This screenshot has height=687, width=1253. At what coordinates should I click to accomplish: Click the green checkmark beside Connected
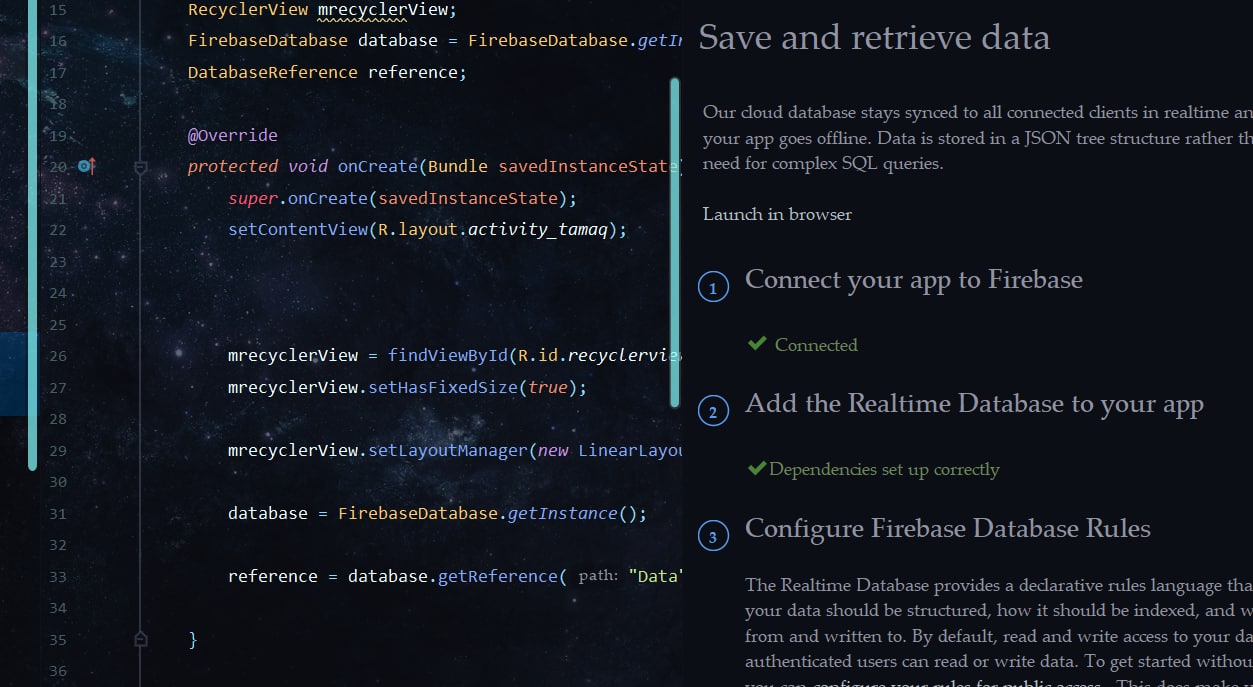click(757, 344)
